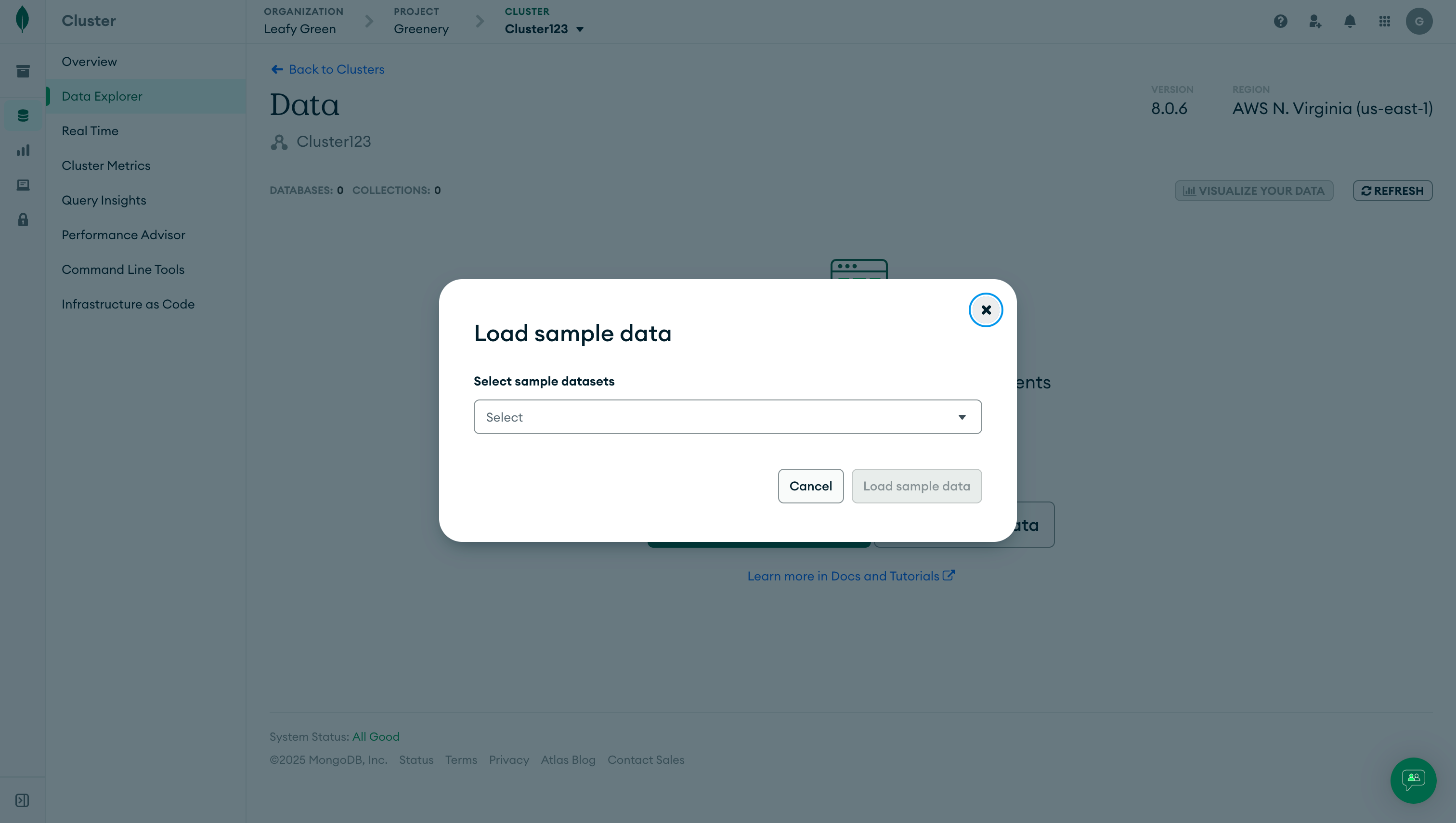Open the support chat bubble
This screenshot has height=823, width=1456.
click(x=1413, y=780)
